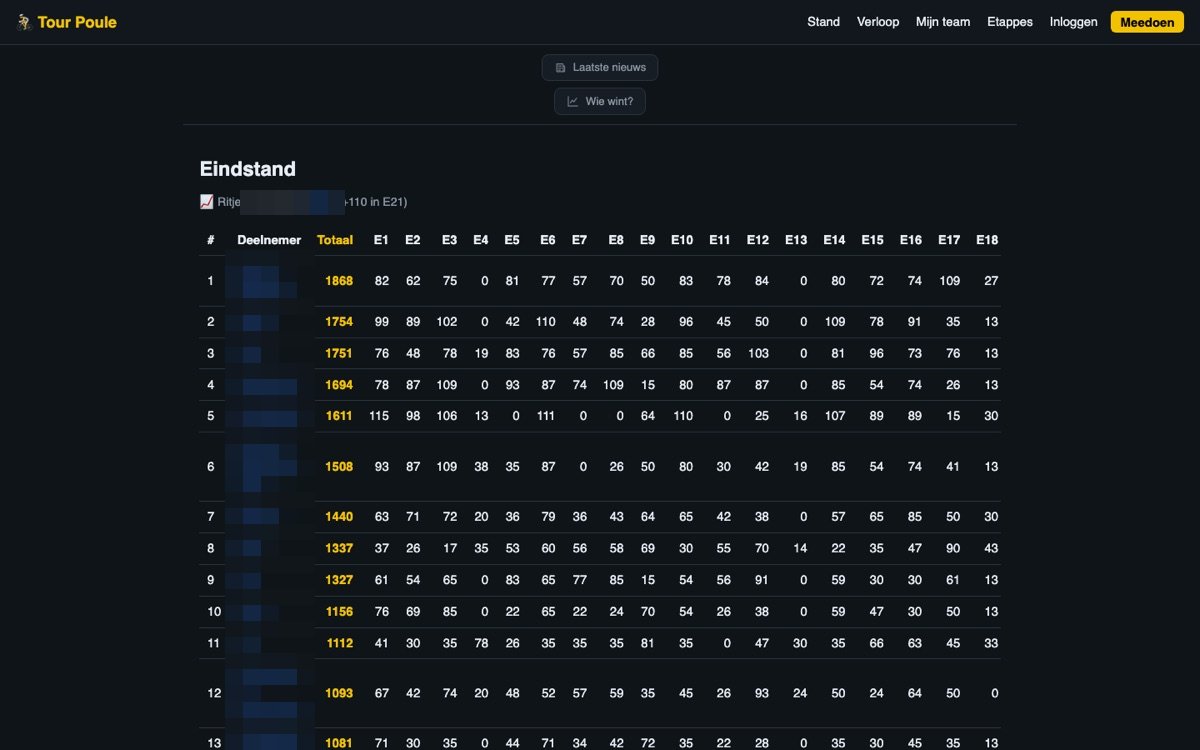Select the E10 column header
1200x750 pixels.
682,240
